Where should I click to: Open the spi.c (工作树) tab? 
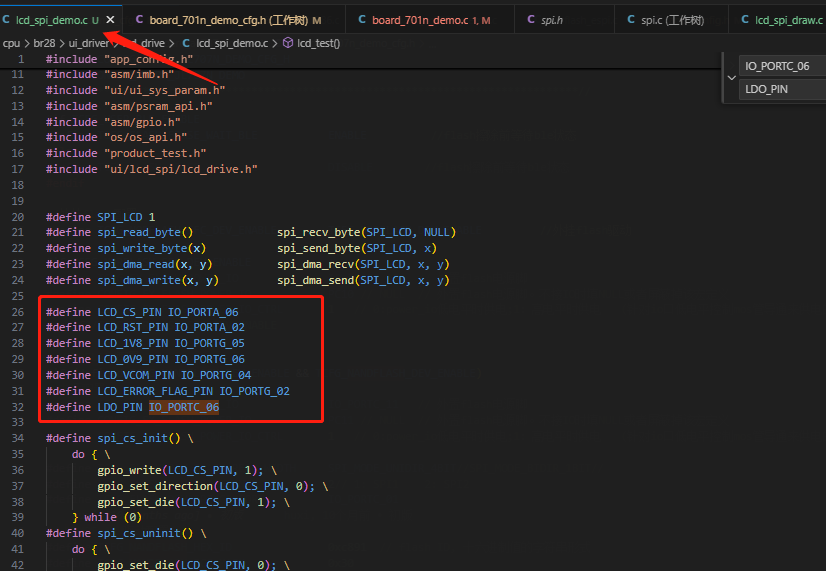click(x=672, y=20)
